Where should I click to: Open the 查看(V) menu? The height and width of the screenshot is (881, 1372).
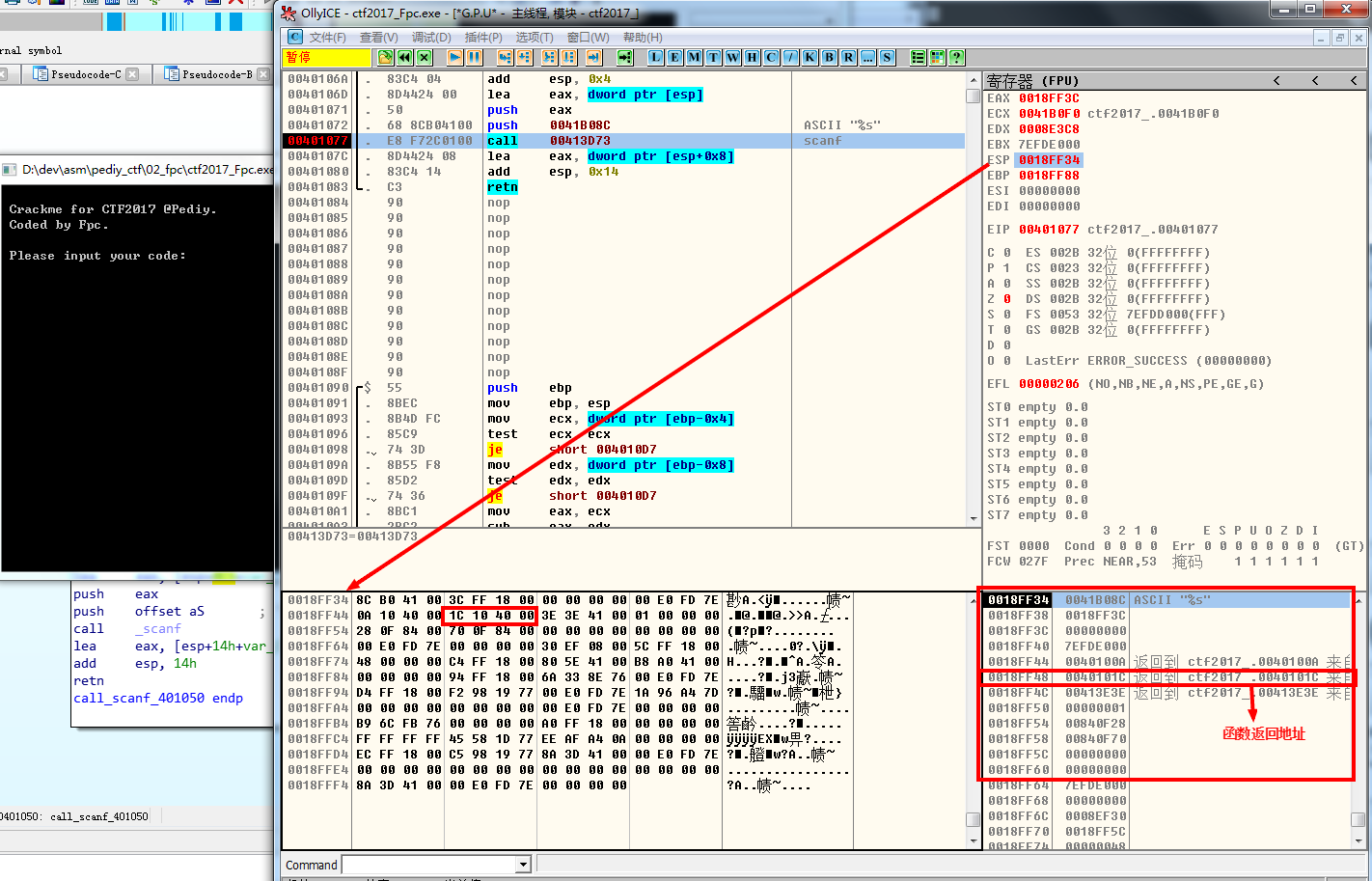click(x=379, y=37)
